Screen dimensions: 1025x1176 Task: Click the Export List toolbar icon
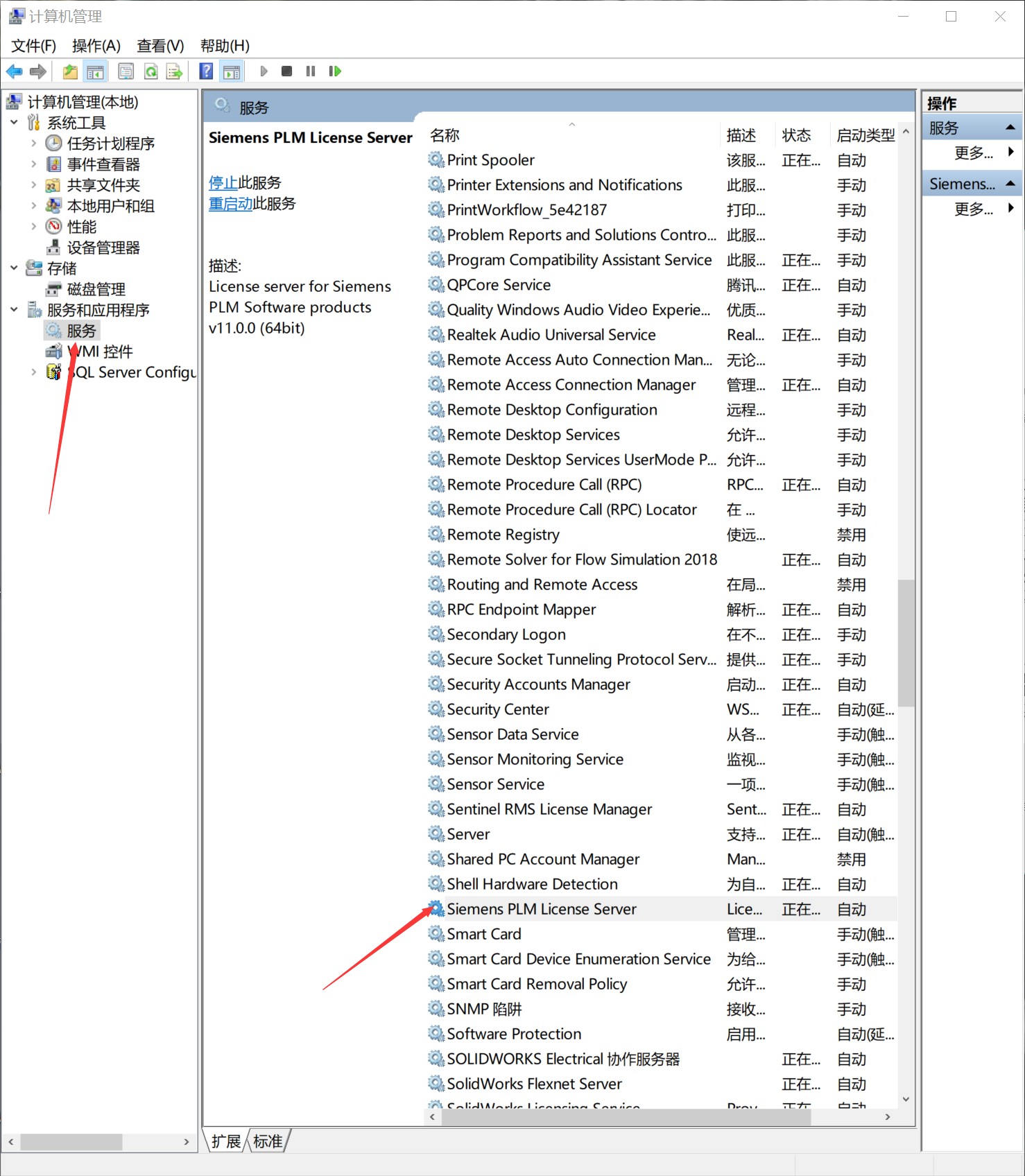pyautogui.click(x=174, y=71)
